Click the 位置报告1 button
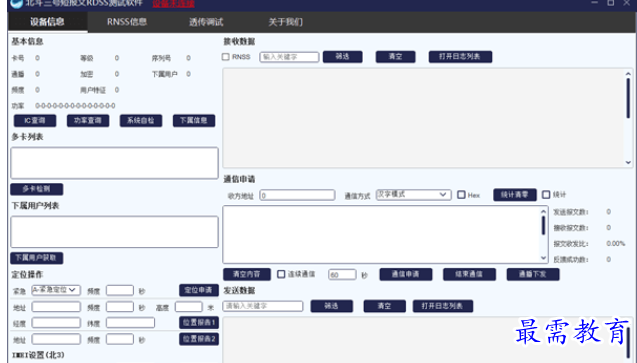637x363 pixels. point(199,322)
